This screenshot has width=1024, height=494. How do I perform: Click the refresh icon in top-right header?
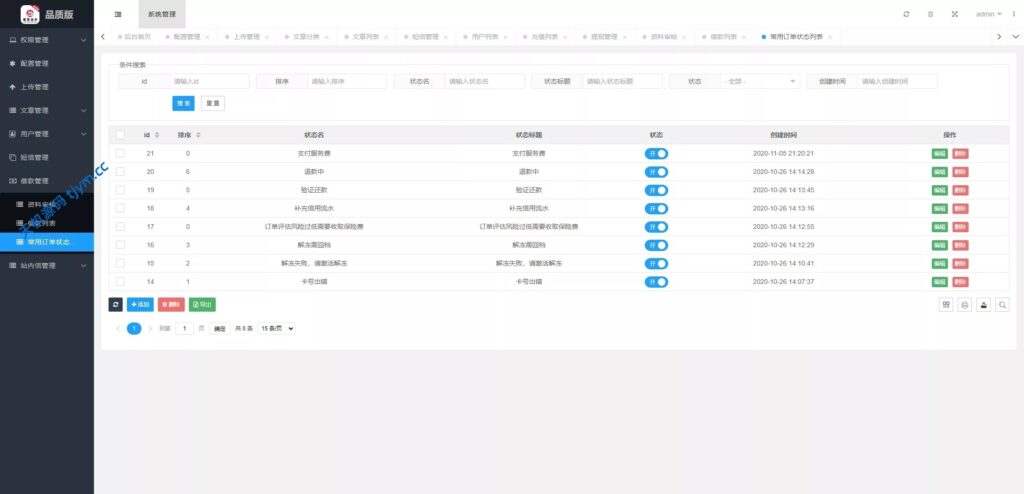(906, 15)
